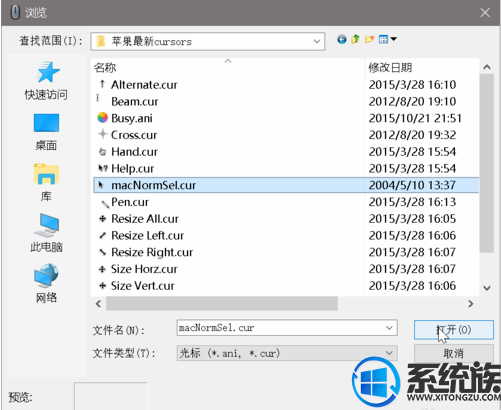The height and width of the screenshot is (410, 501).
Task: Expand the look-in folder dropdown
Action: click(316, 42)
